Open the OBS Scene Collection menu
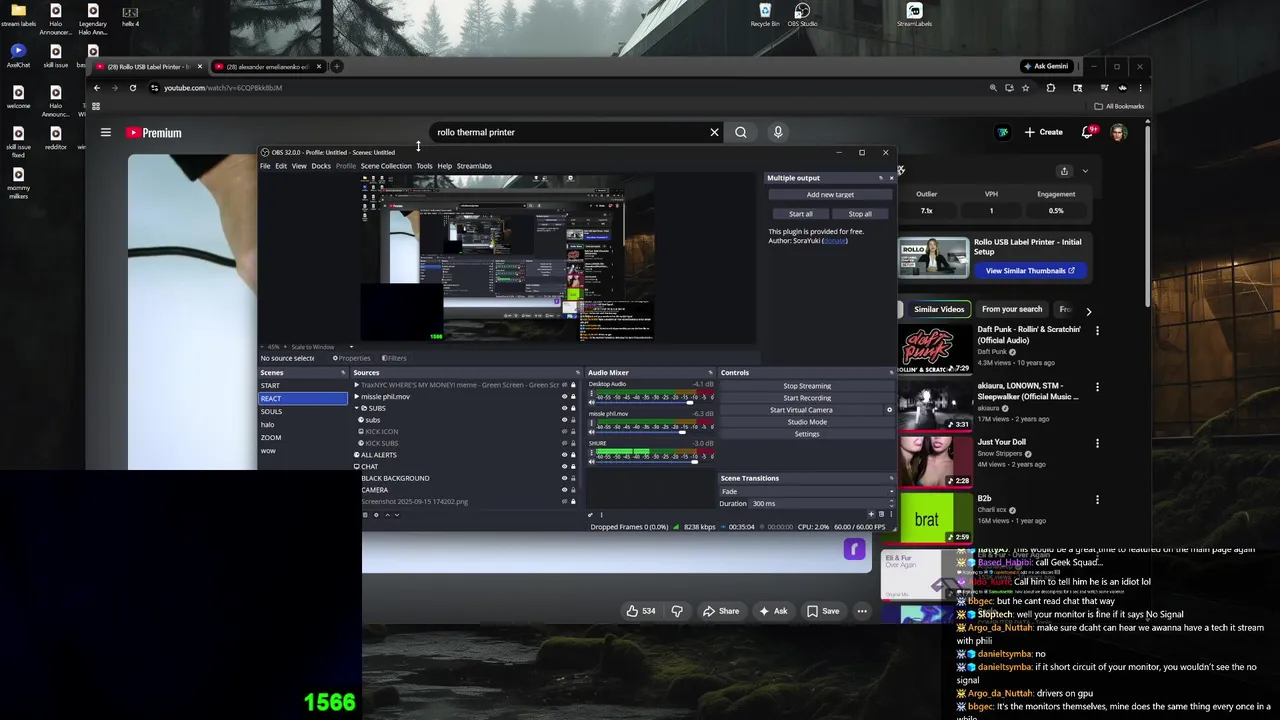1280x720 pixels. tap(386, 166)
